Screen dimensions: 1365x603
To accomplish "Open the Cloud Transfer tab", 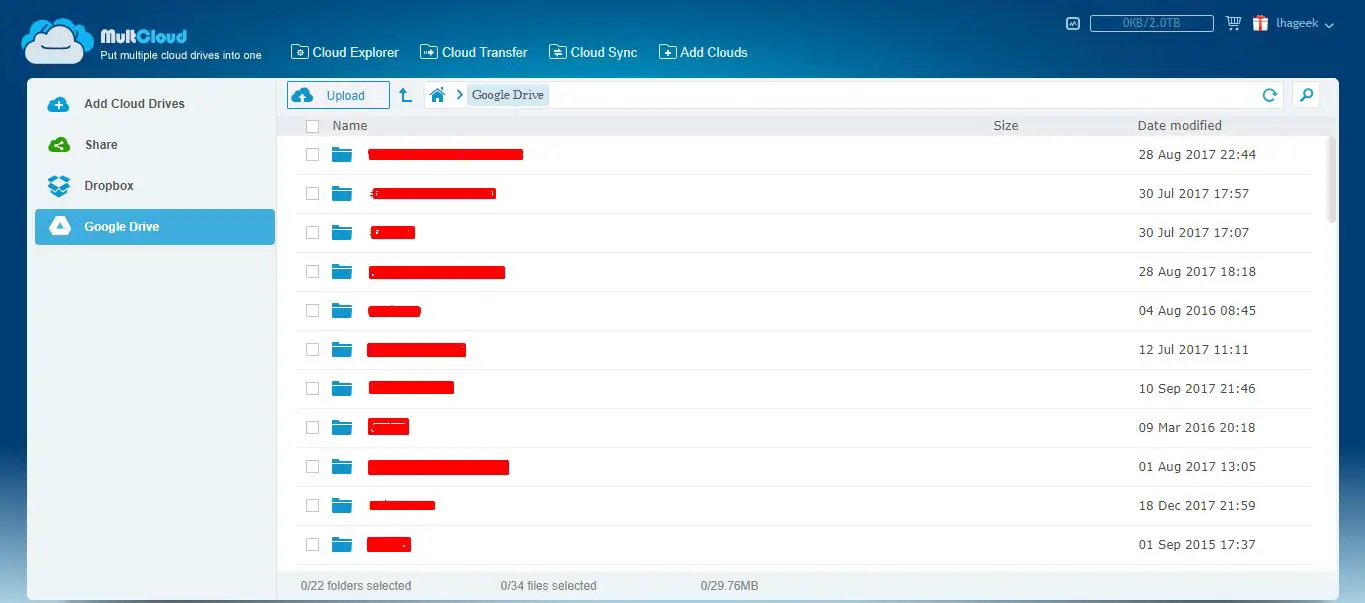I will click(474, 52).
